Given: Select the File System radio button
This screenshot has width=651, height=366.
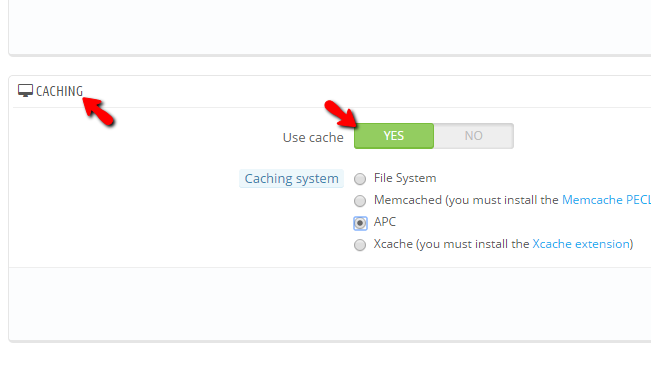Looking at the screenshot, I should [x=360, y=179].
